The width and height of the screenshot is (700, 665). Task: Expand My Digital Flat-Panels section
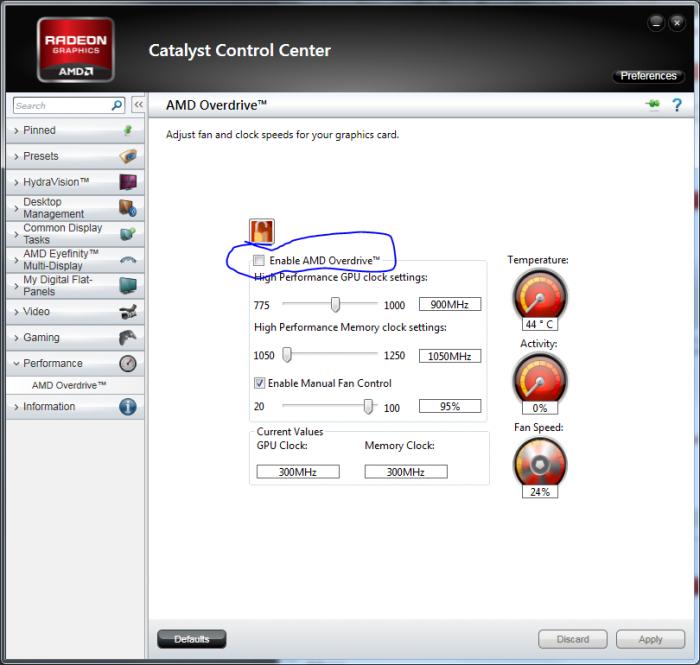click(x=75, y=286)
